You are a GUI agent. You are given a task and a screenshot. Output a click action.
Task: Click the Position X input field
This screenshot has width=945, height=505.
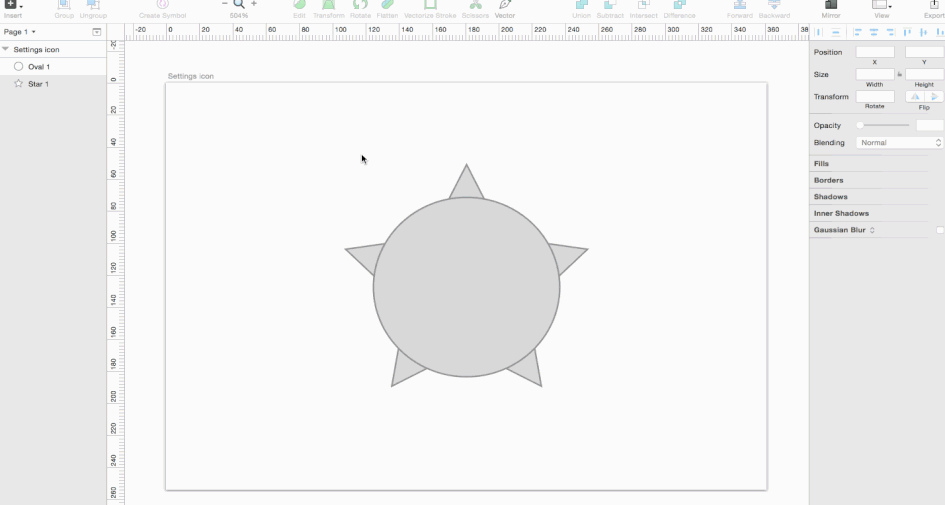coord(874,52)
